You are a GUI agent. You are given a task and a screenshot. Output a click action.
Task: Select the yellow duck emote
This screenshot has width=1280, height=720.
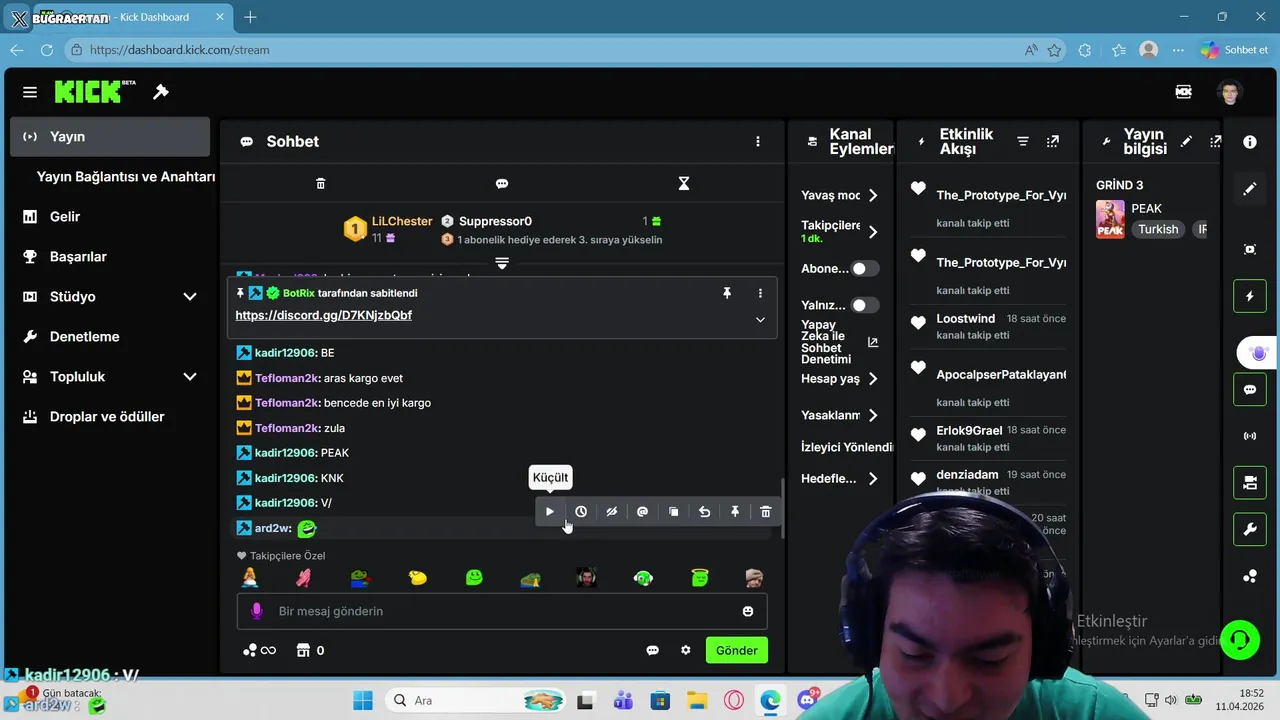point(418,578)
